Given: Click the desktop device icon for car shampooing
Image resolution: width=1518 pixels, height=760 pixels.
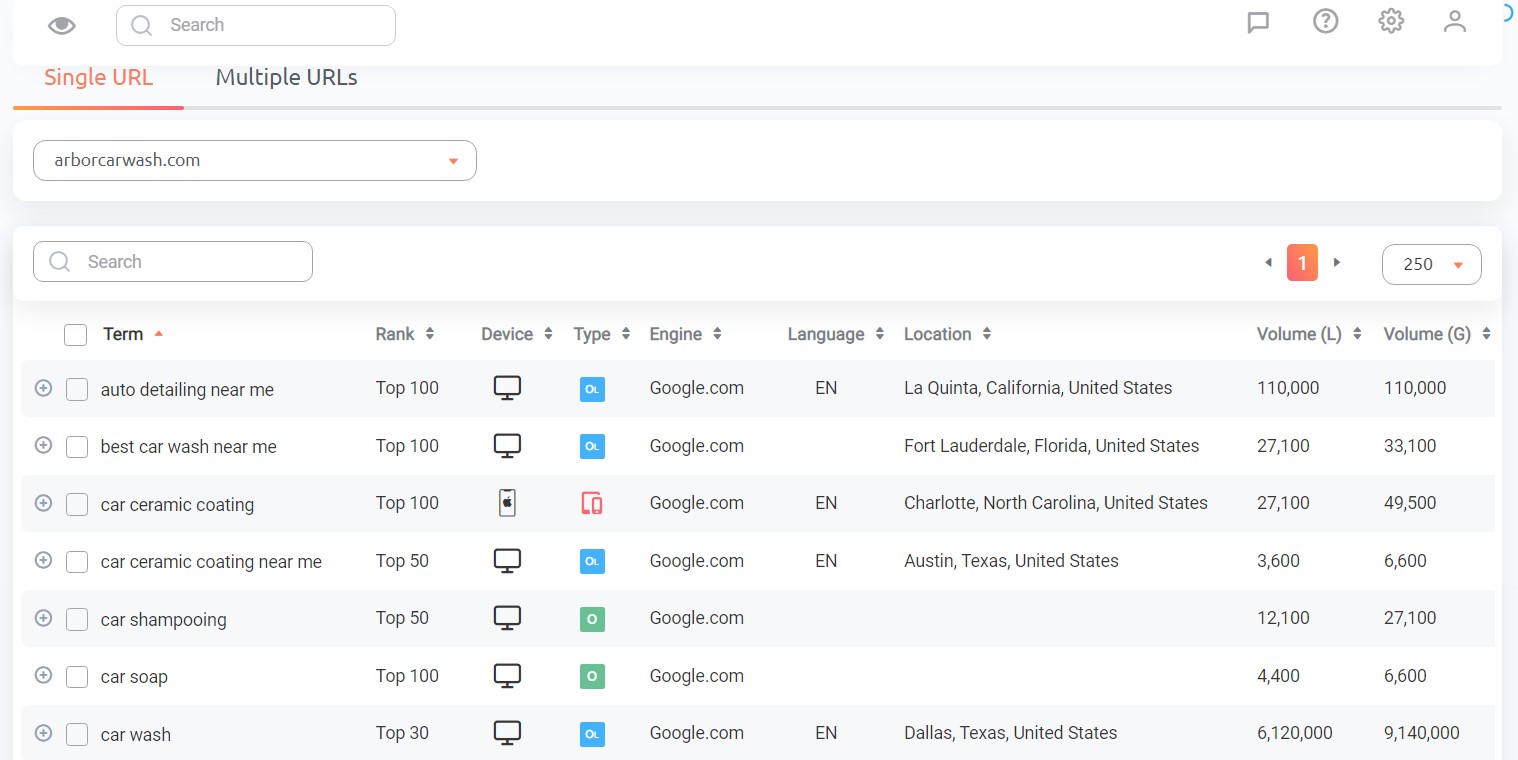Looking at the screenshot, I should (x=507, y=618).
